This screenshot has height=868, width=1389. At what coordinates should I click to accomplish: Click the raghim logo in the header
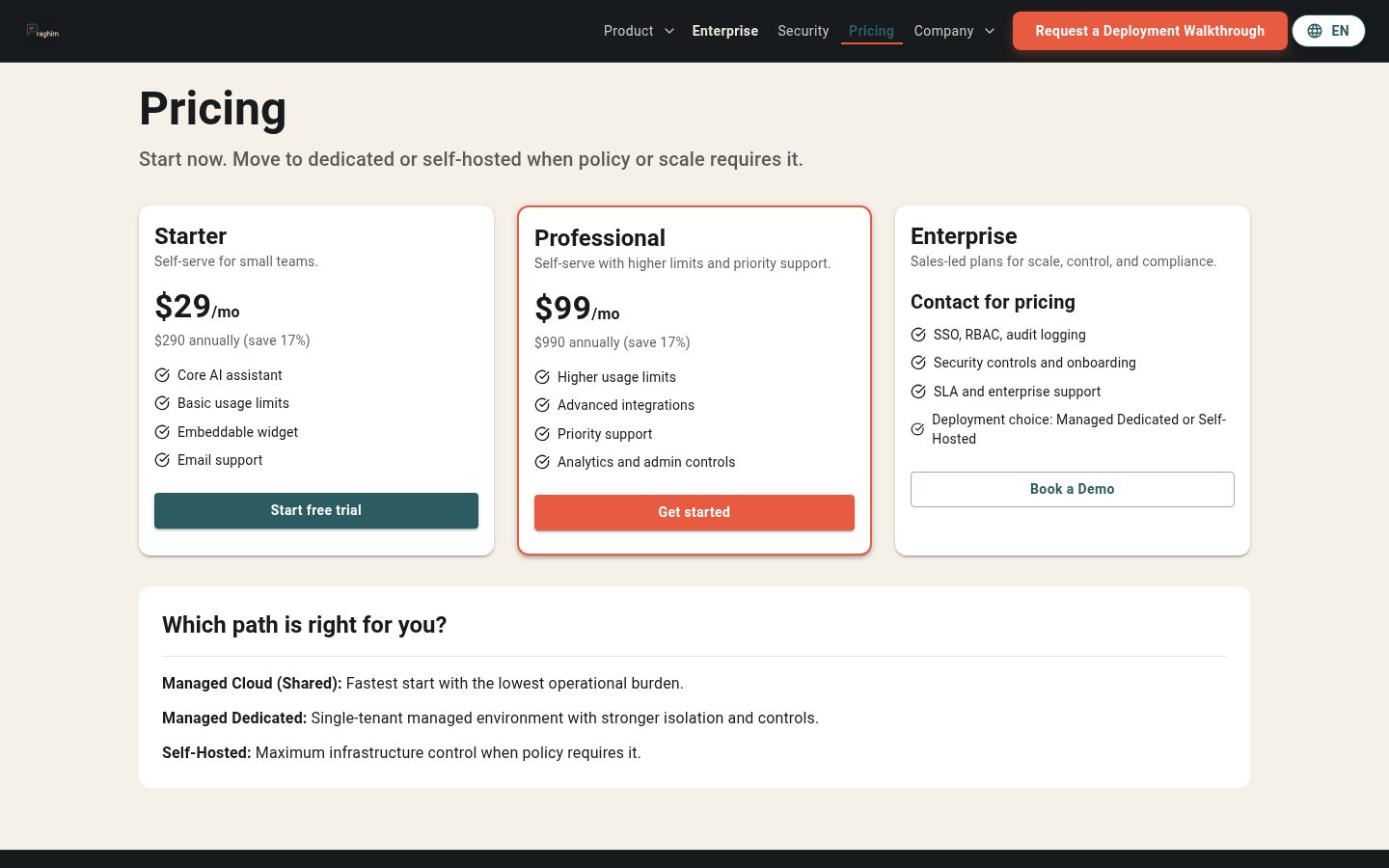pyautogui.click(x=42, y=31)
